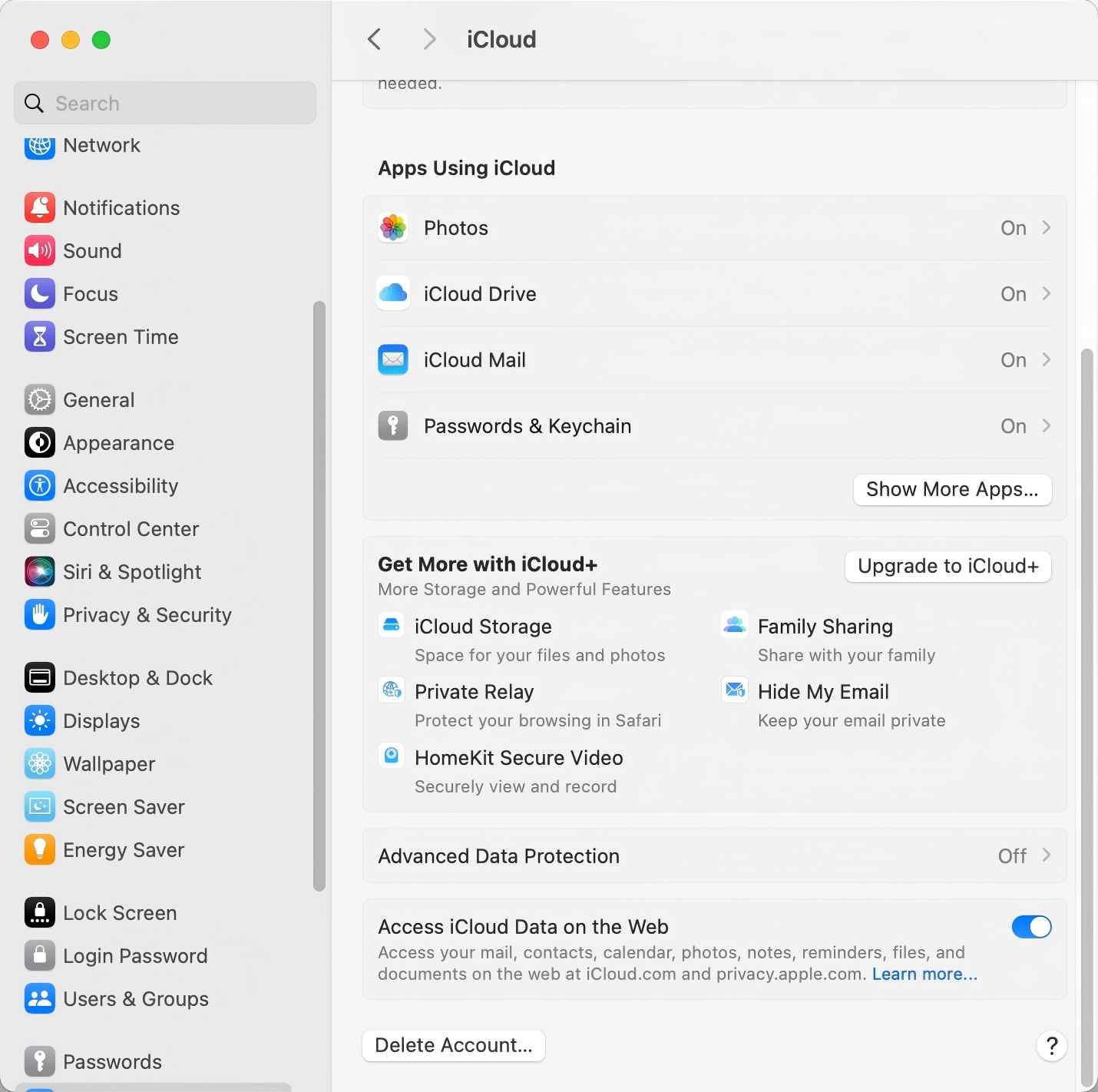Screen dimensions: 1098x1092
Task: Click the iCloud Mail envelope icon
Action: pos(393,359)
